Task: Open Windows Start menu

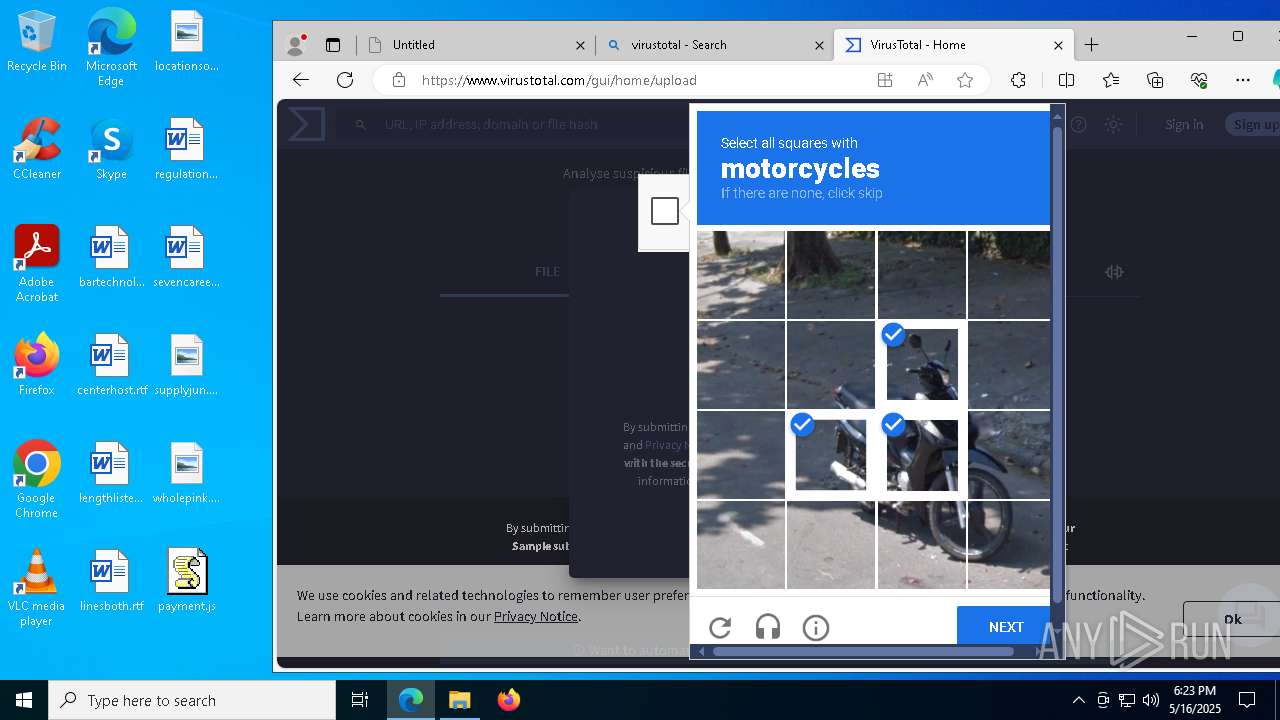Action: pos(24,700)
